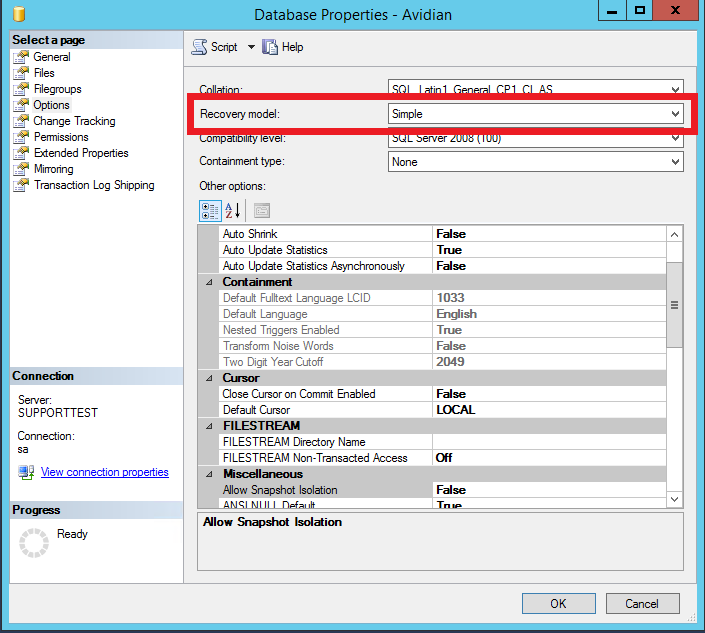
Task: Select the Default Fulltext Language LCID row
Action: tap(443, 298)
